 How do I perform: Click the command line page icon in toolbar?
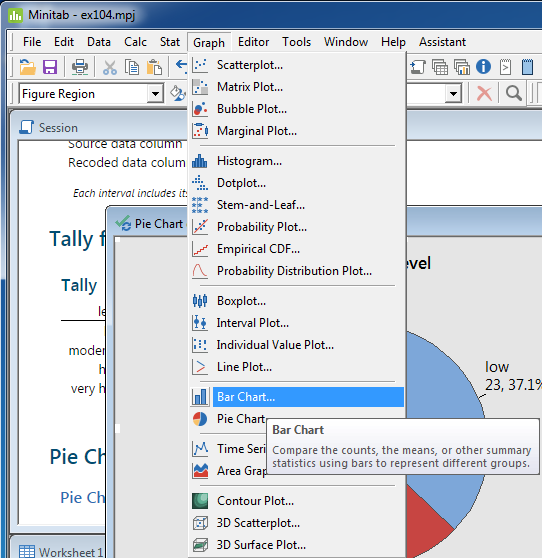click(505, 67)
